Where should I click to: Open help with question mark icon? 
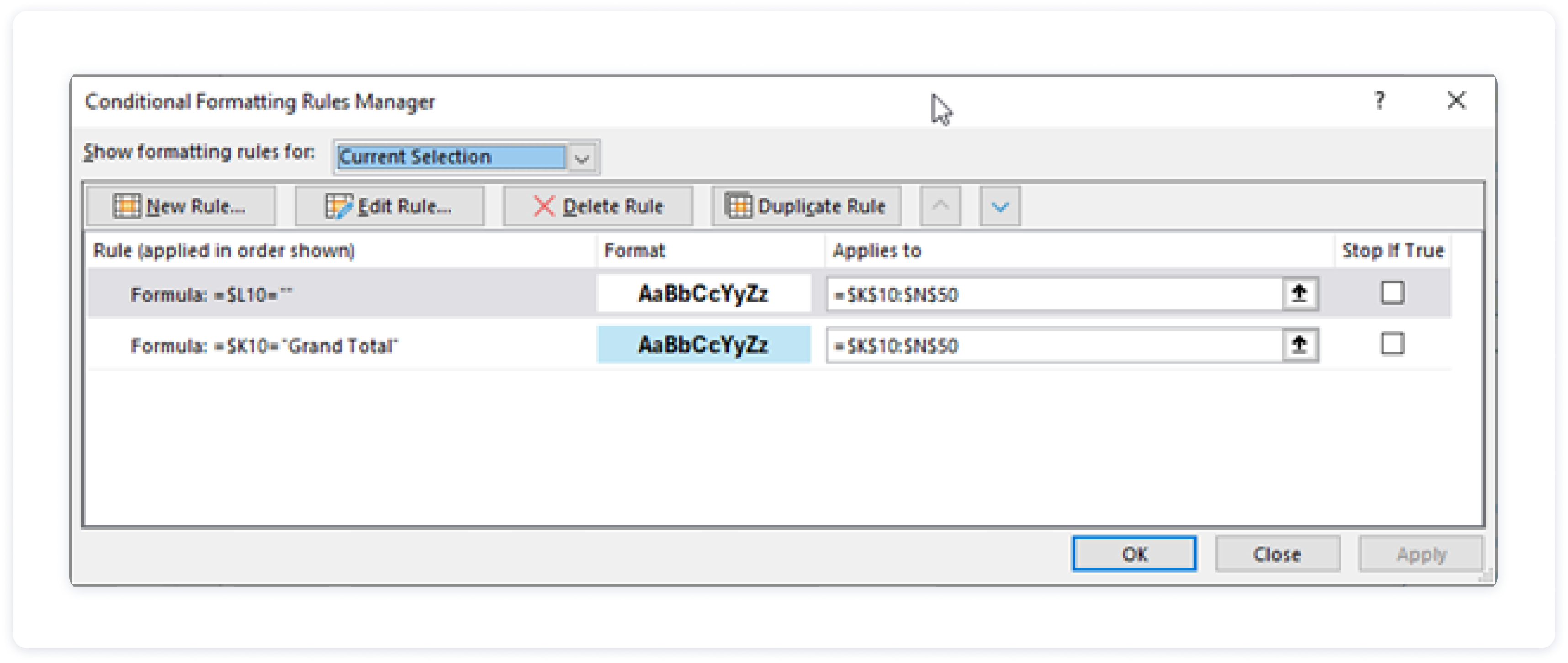1379,100
